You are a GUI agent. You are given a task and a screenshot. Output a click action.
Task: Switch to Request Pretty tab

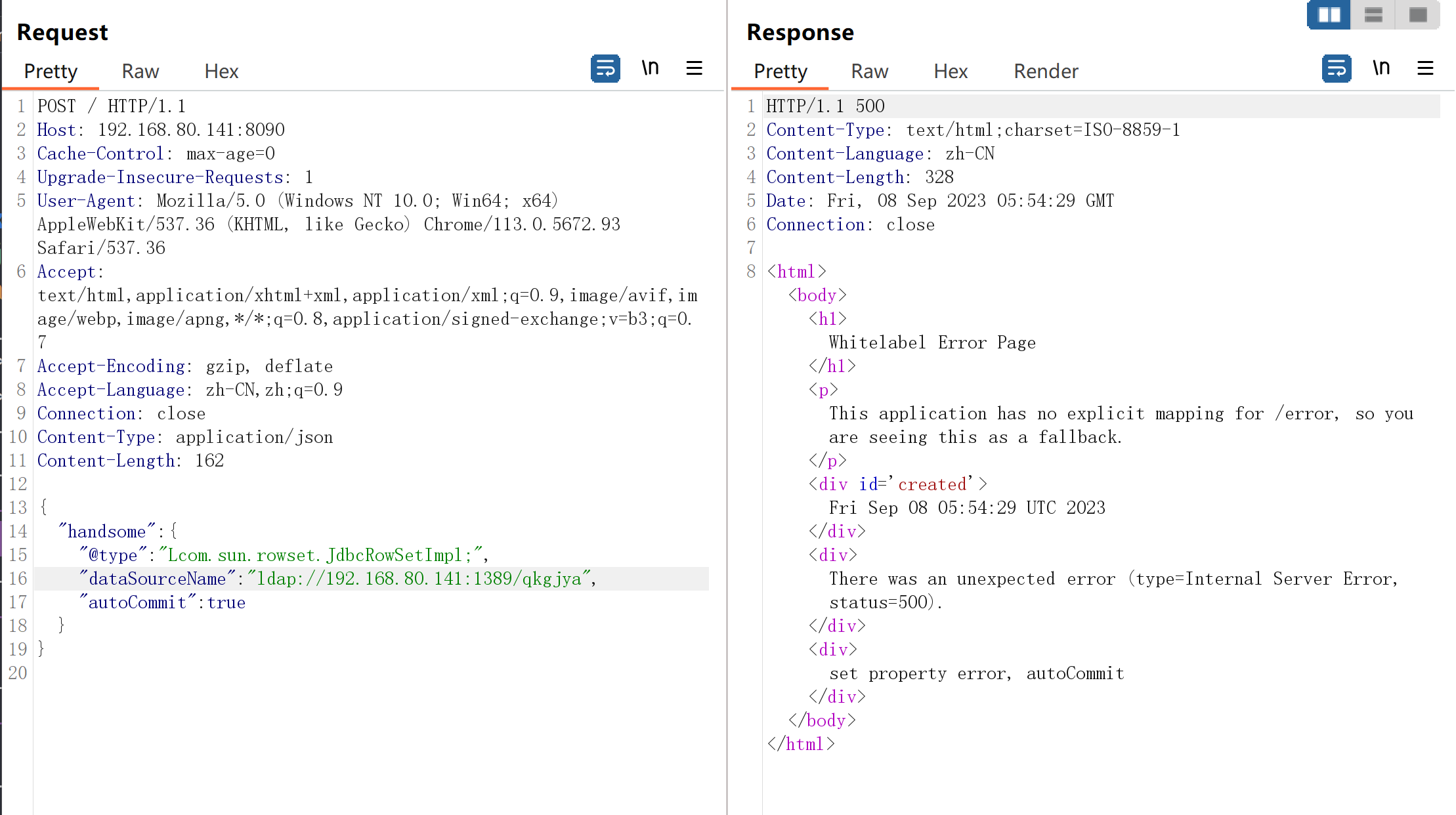[x=51, y=71]
